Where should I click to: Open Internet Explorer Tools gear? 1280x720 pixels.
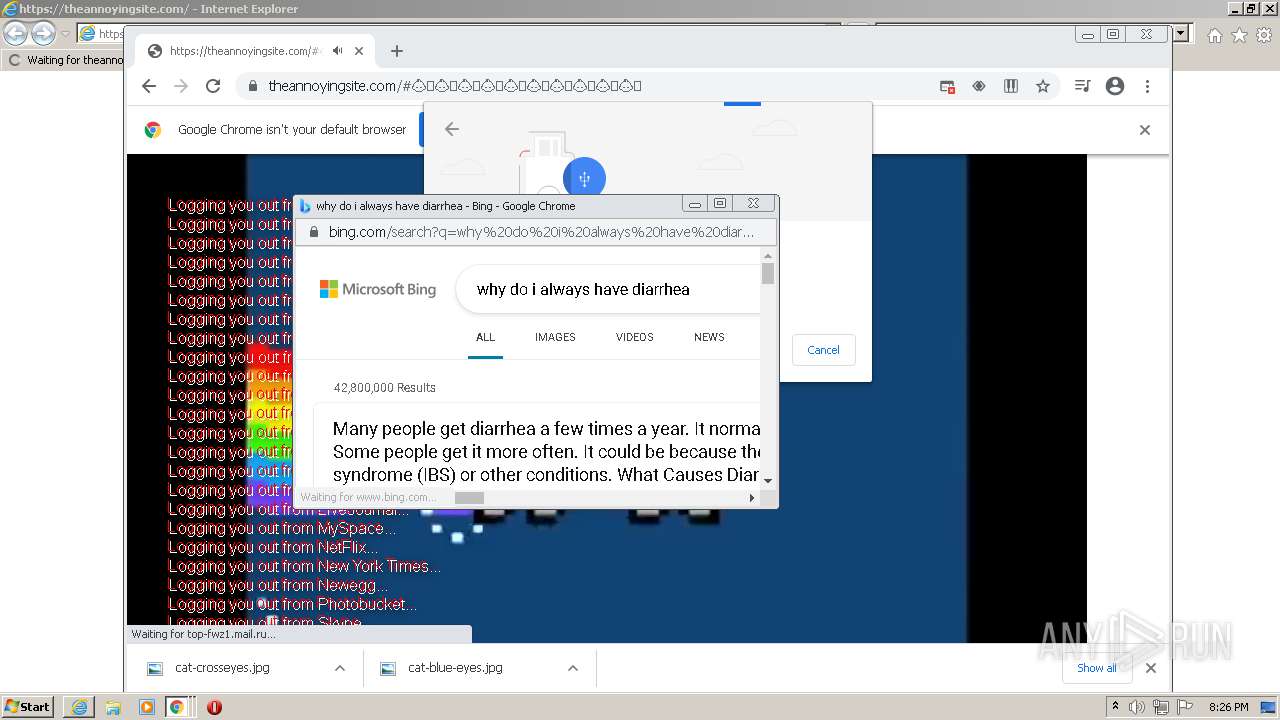1263,35
